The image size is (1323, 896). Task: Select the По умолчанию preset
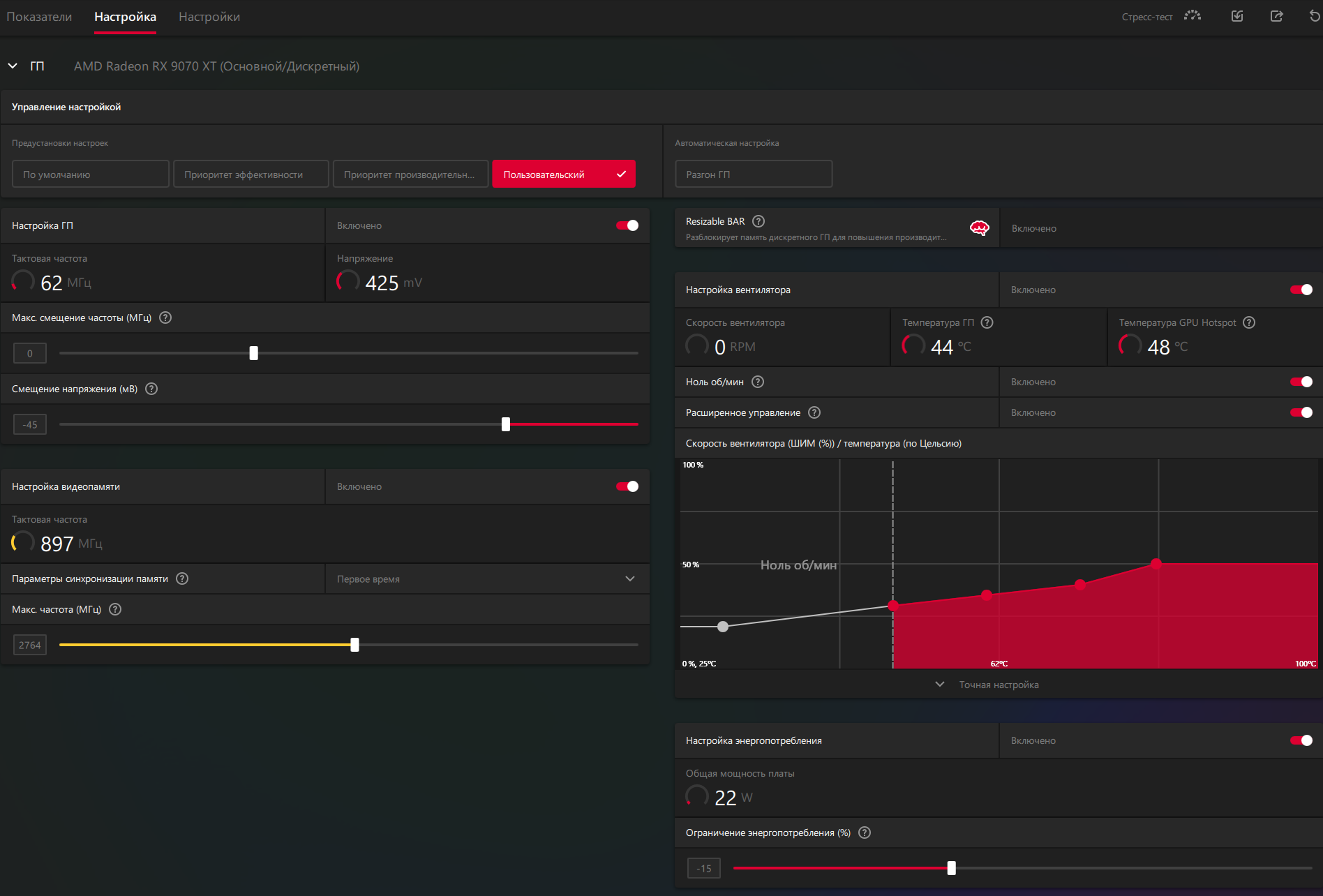[x=91, y=174]
